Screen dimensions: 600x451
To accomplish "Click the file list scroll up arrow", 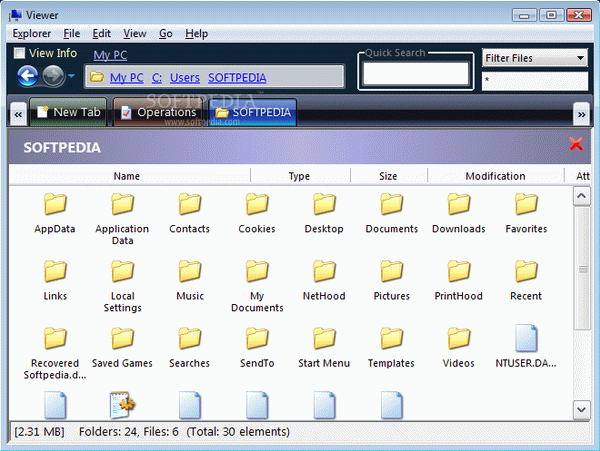I will [x=581, y=196].
